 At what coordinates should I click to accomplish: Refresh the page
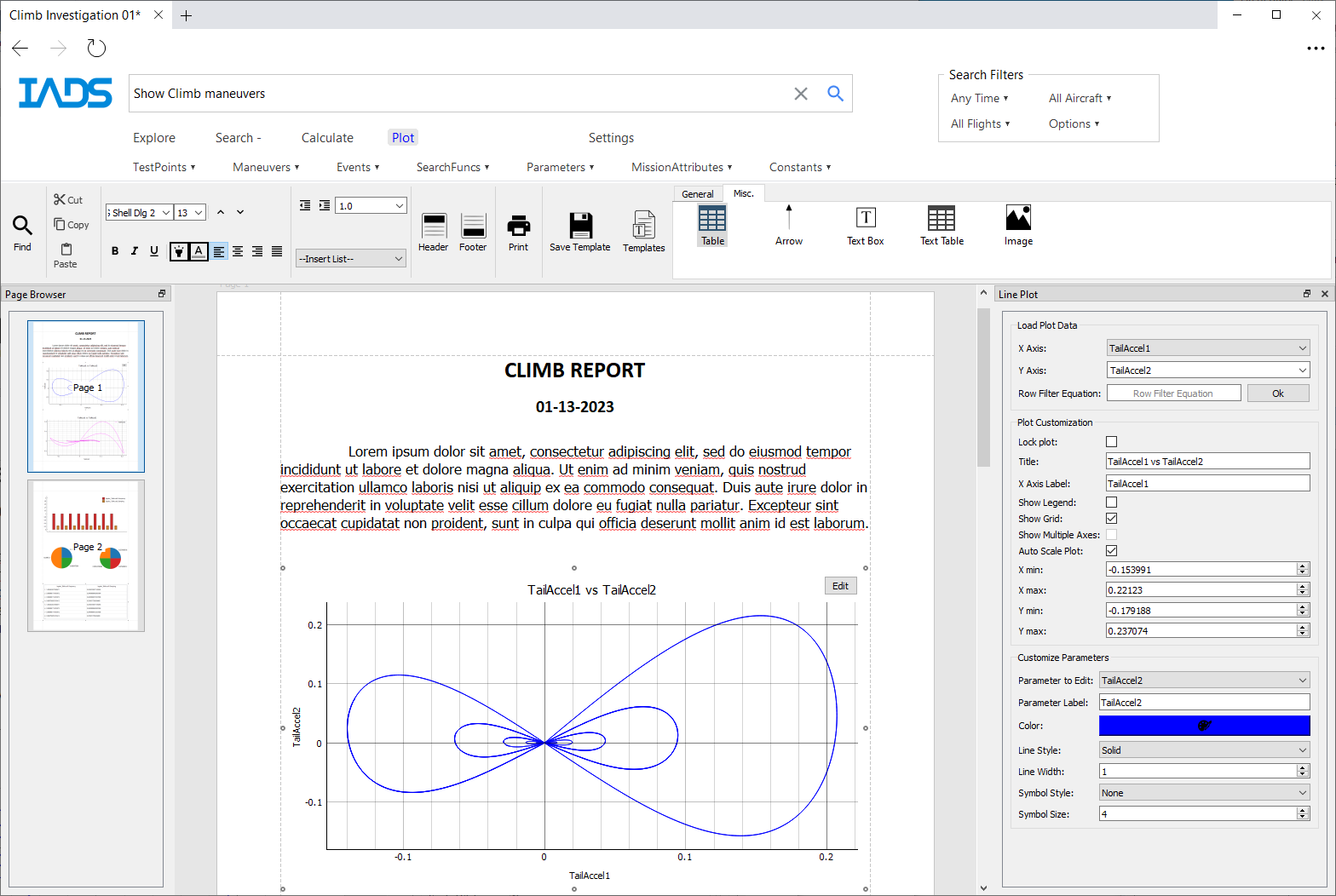coord(96,49)
